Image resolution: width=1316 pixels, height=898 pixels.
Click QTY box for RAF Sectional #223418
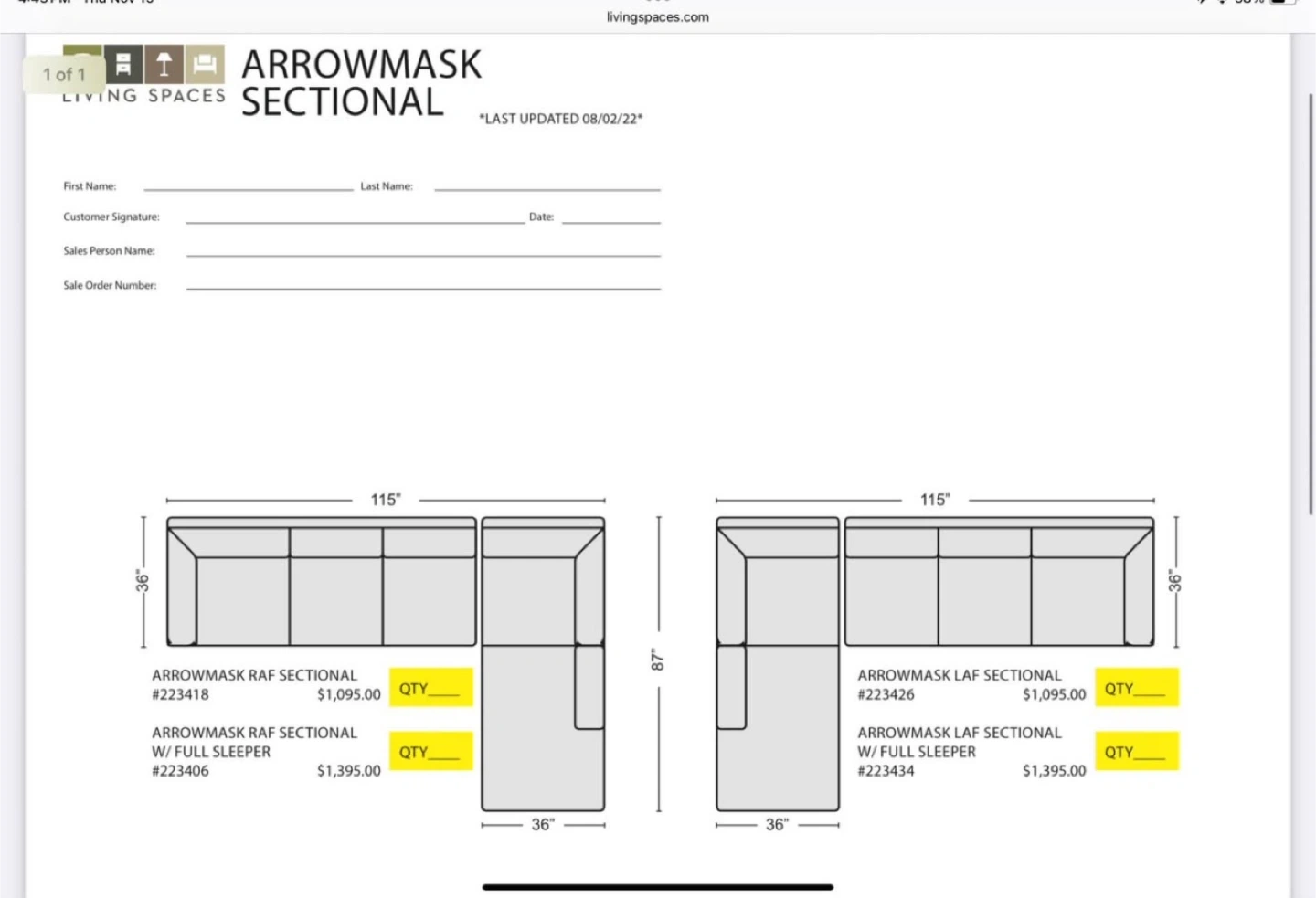(430, 688)
